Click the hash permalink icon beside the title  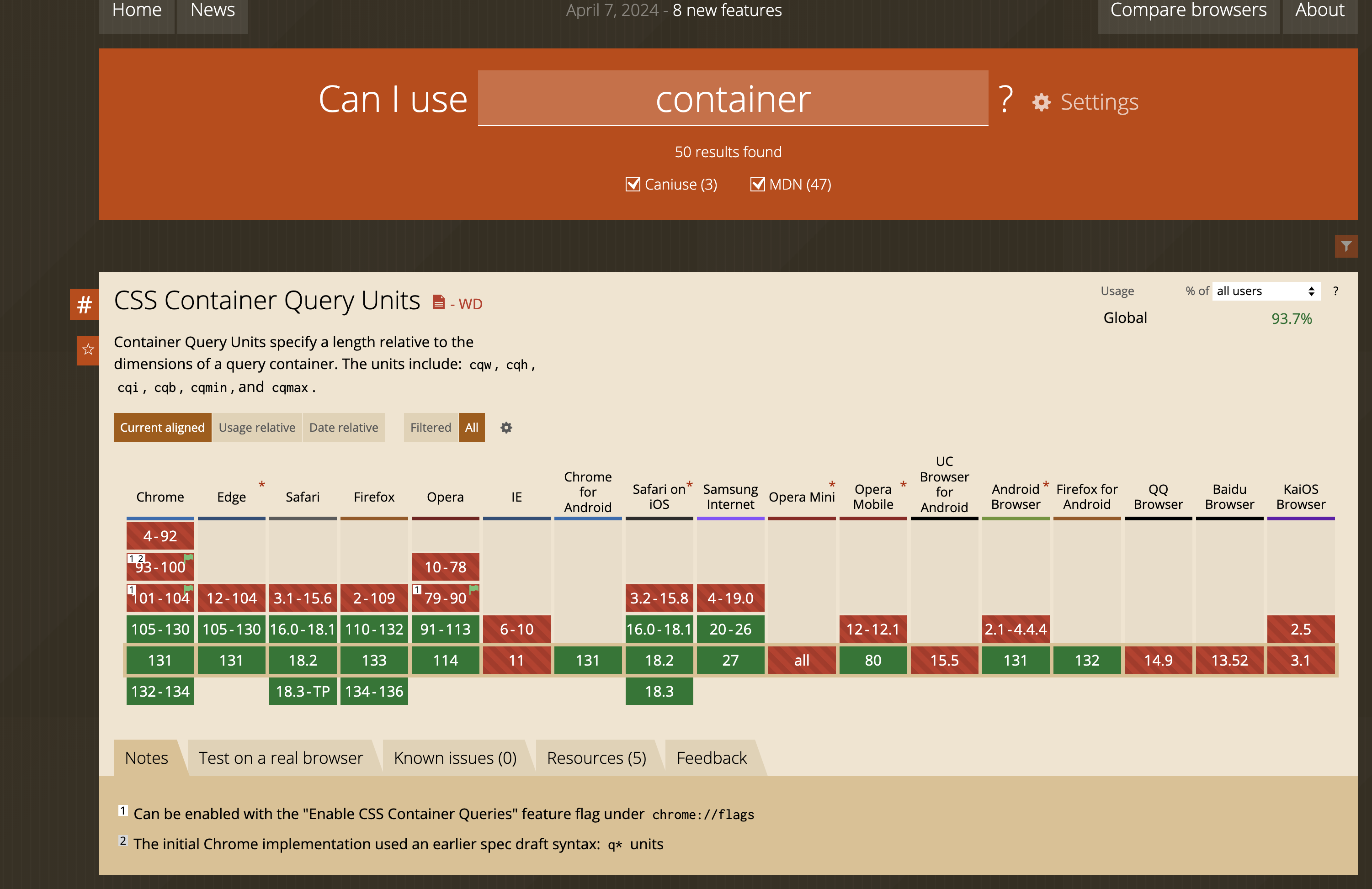(84, 304)
